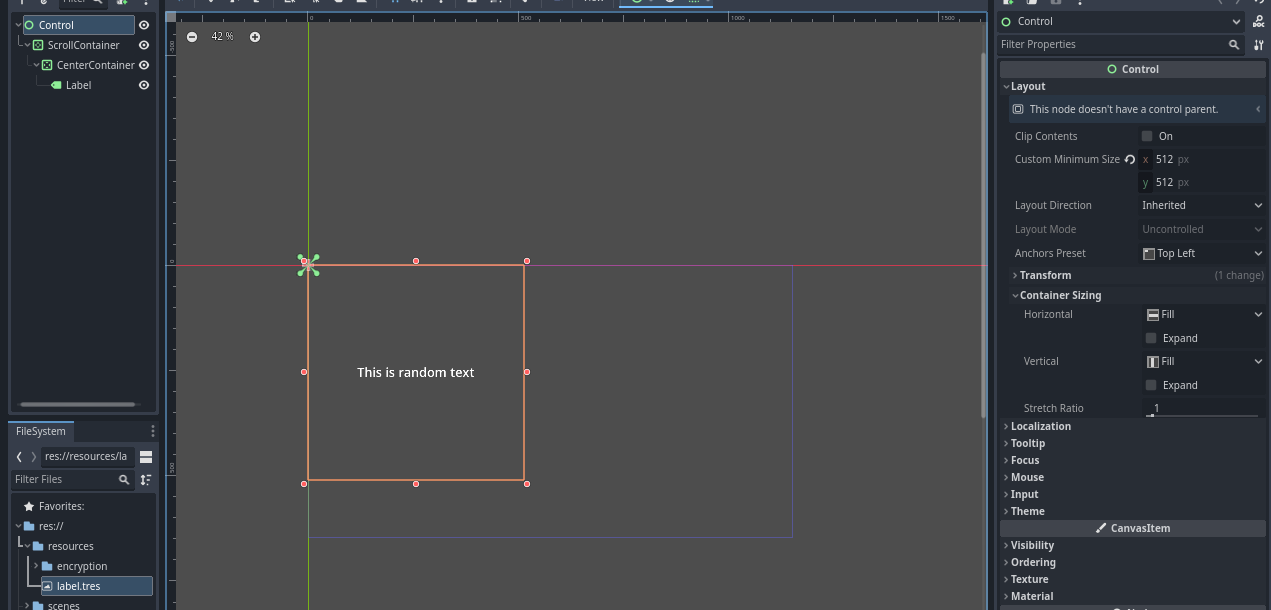This screenshot has width=1271, height=610.
Task: Expand the Transform section
Action: coord(1138,275)
